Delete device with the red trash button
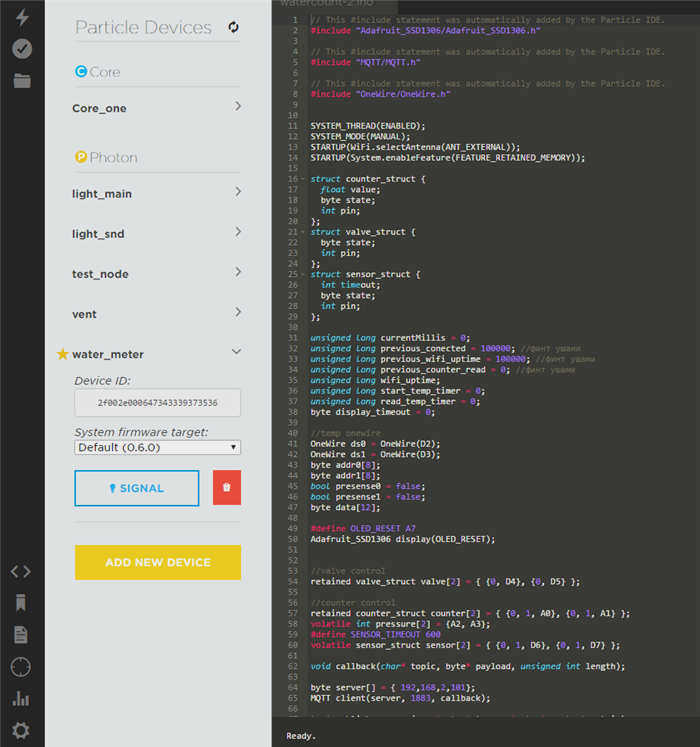 (227, 487)
